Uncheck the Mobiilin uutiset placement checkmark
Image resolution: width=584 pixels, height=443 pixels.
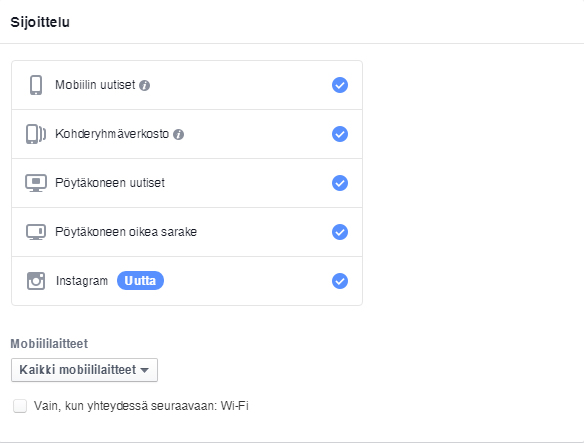click(x=340, y=85)
